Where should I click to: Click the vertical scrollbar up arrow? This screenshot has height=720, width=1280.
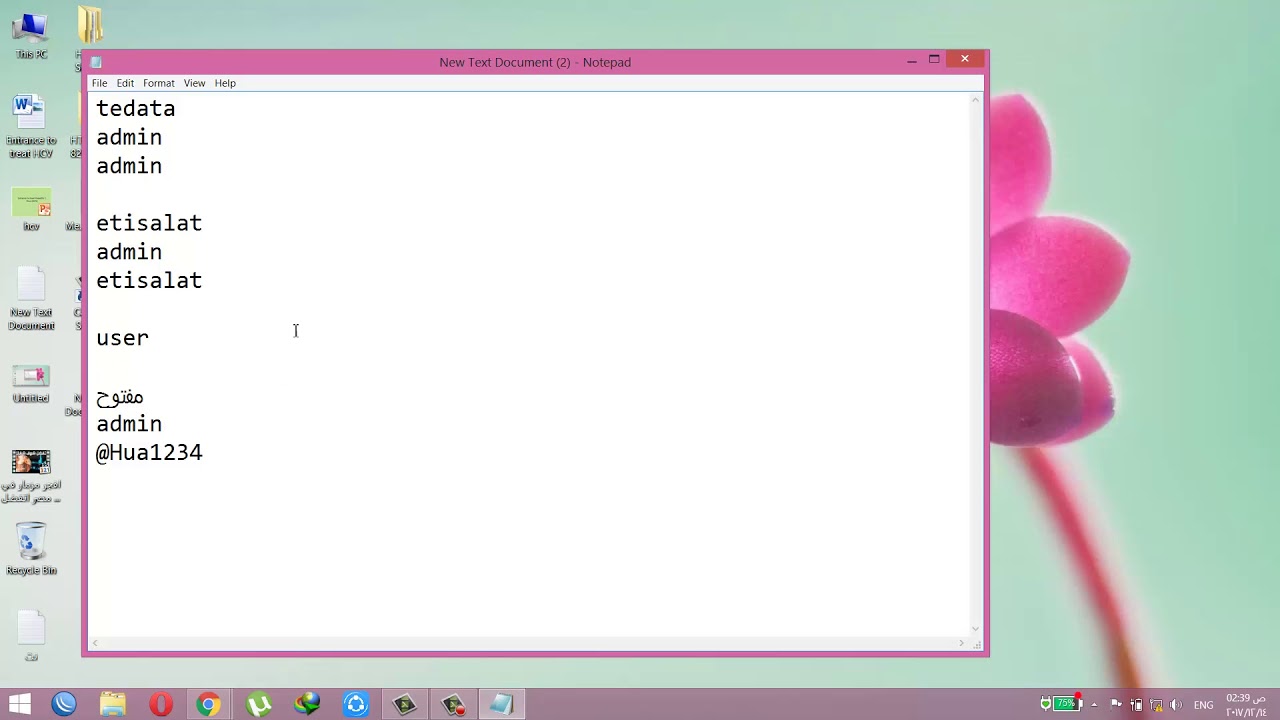point(976,100)
